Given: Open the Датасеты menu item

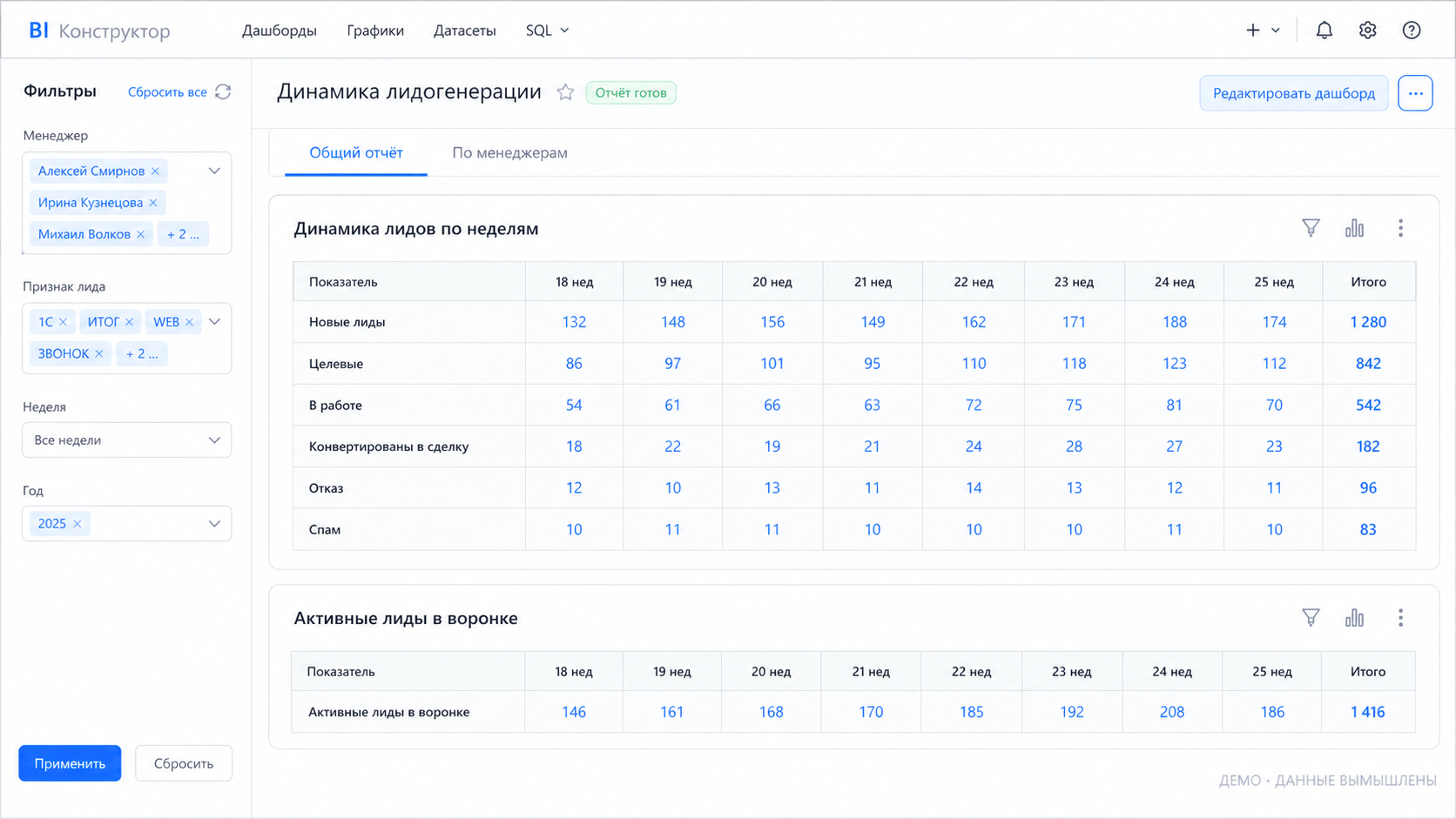Looking at the screenshot, I should pos(464,30).
